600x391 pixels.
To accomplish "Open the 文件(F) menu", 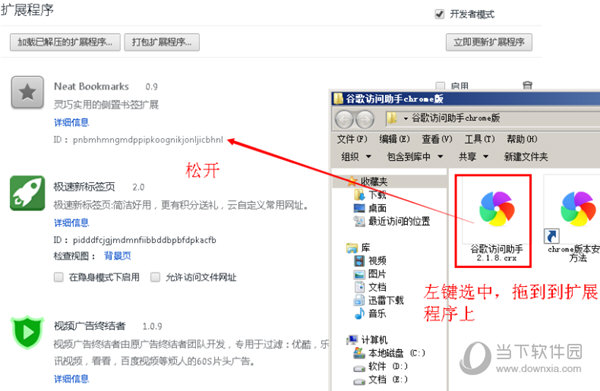I will [x=352, y=139].
